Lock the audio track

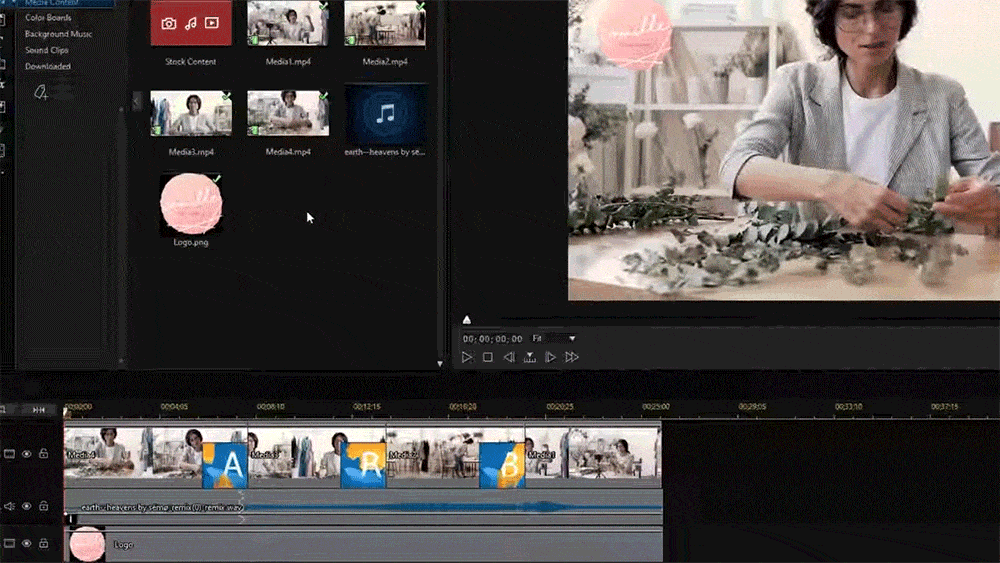pos(43,506)
